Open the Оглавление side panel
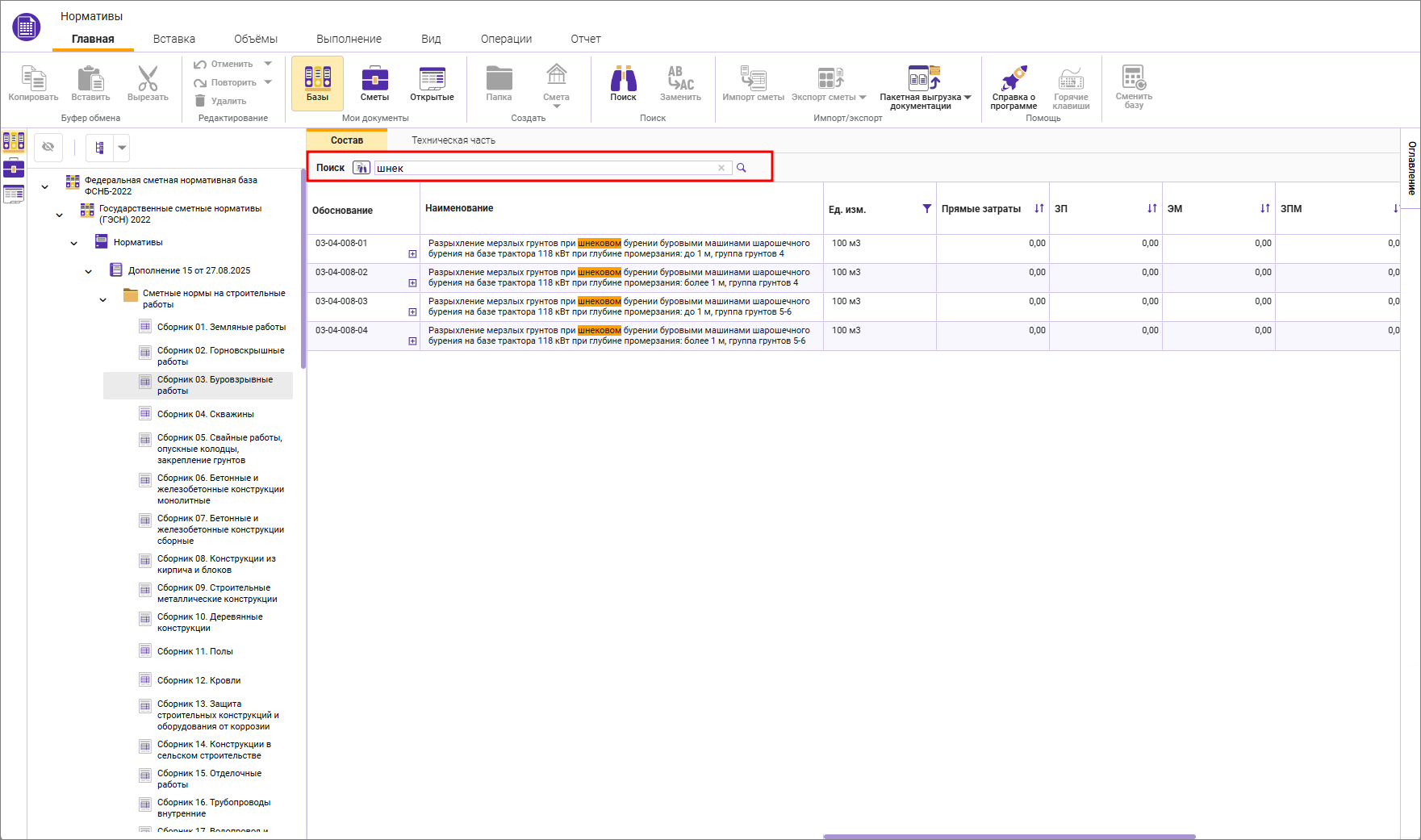The height and width of the screenshot is (840, 1421). point(1411,168)
